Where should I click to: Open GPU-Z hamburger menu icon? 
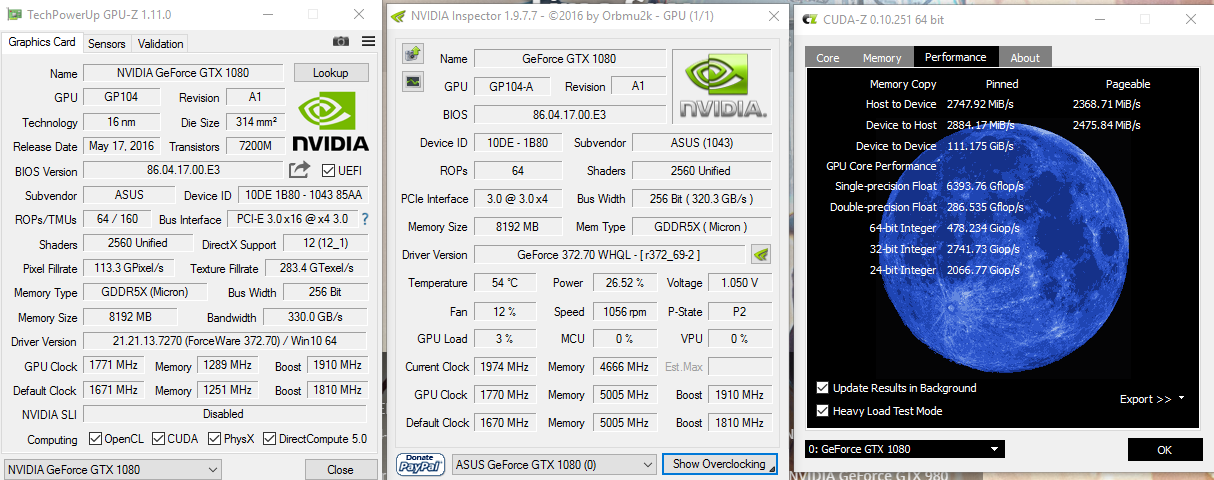[x=368, y=41]
